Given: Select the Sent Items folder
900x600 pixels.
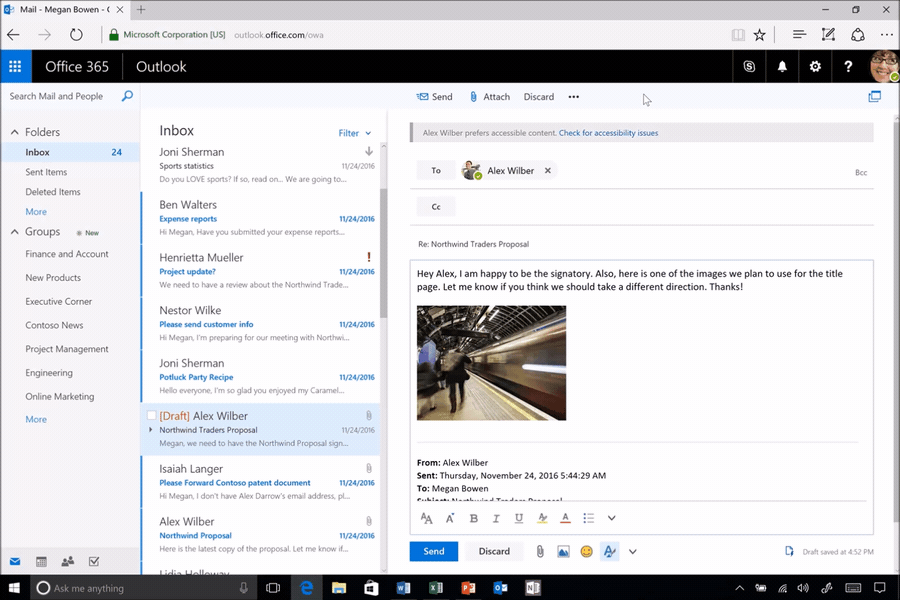Looking at the screenshot, I should tap(46, 172).
